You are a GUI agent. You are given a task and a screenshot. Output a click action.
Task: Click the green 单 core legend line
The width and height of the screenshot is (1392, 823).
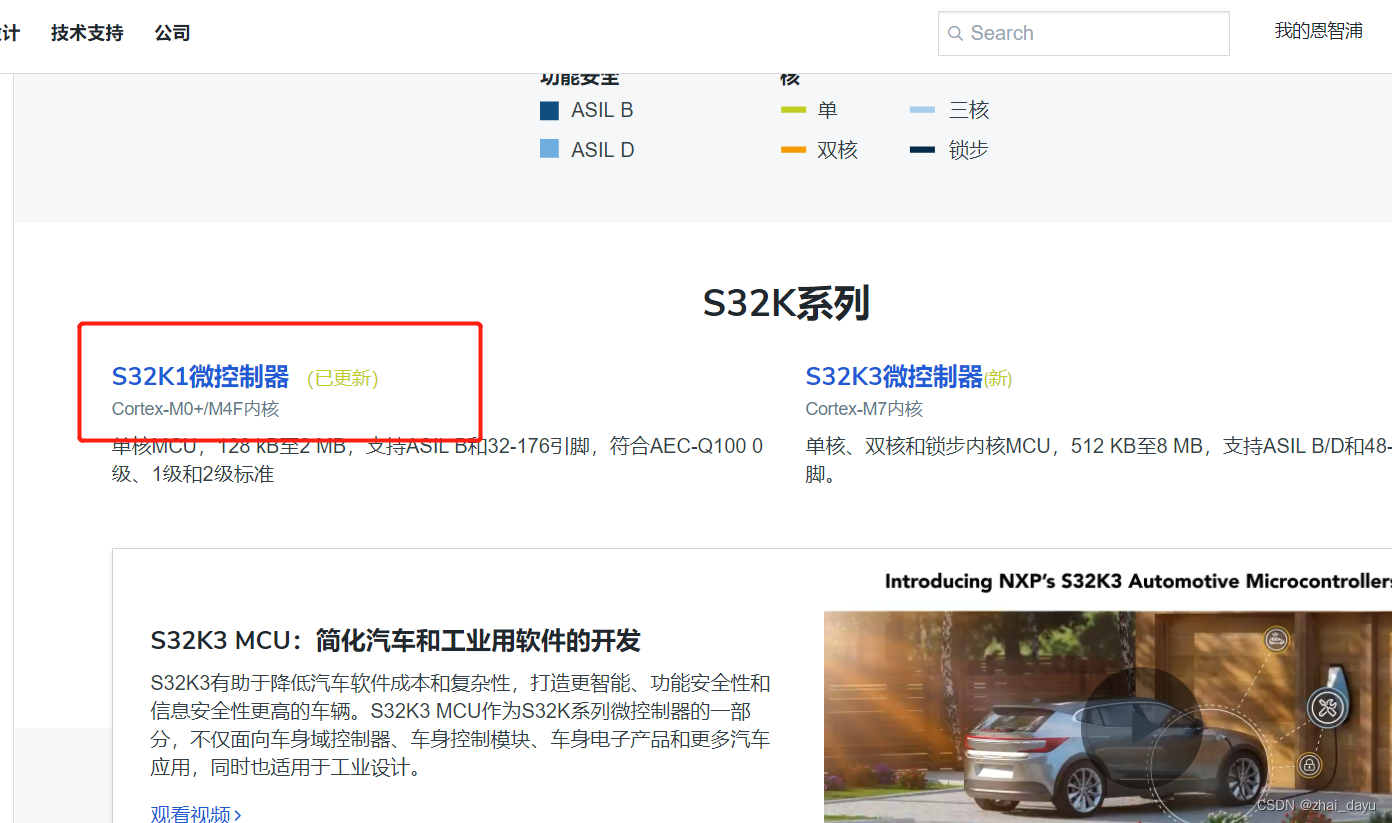pyautogui.click(x=793, y=110)
